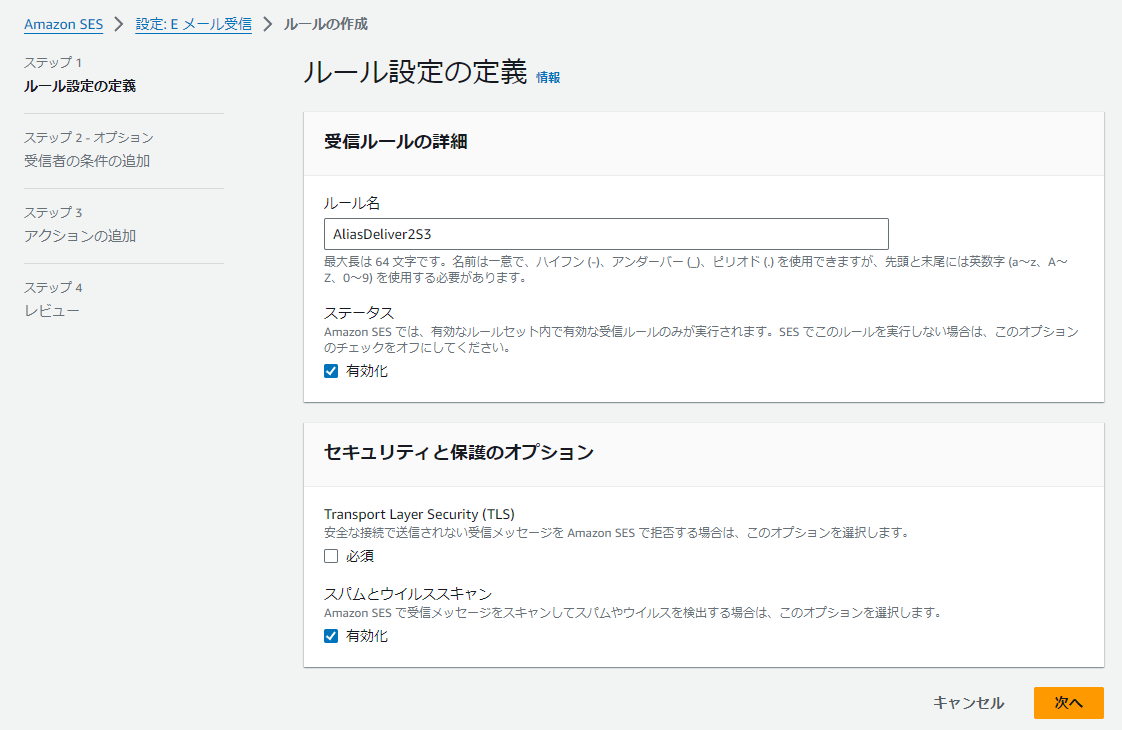Go to 設定: E メール受信 breadcrumb
The image size is (1122, 730).
point(193,24)
